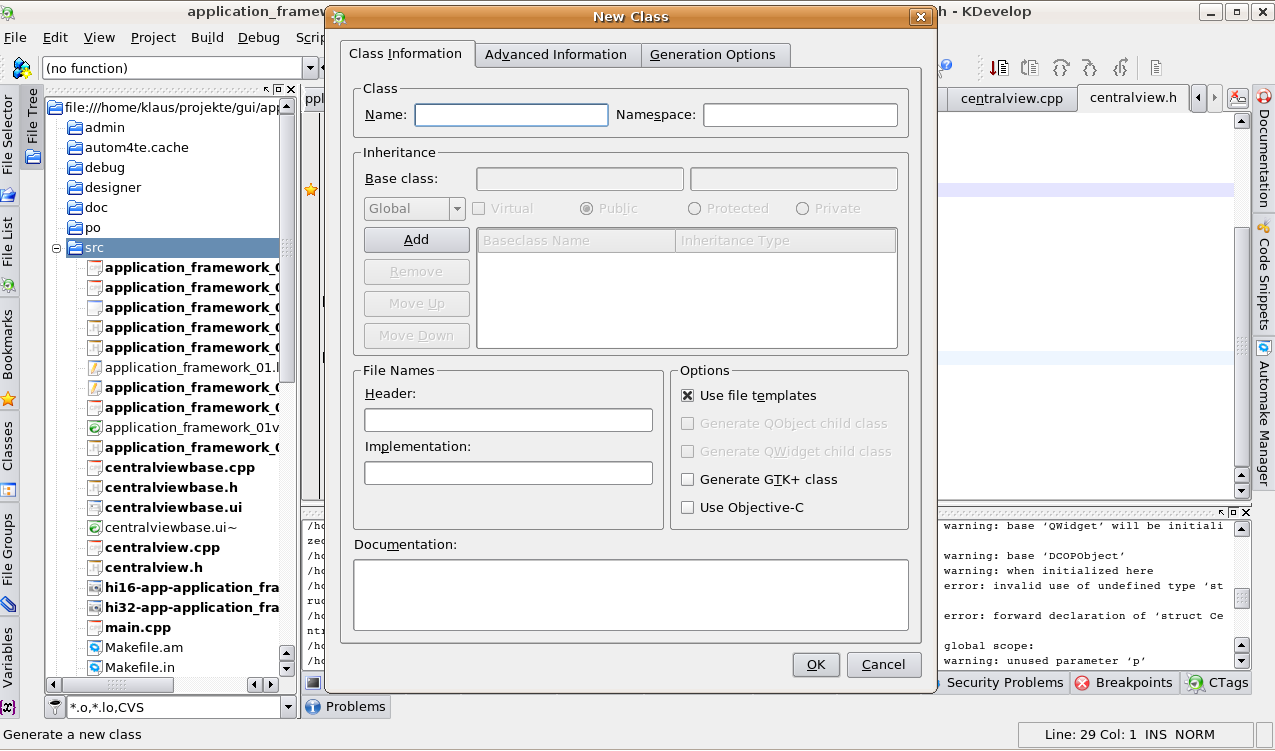
Task: Float the File Tree panel using square icon
Action: pyautogui.click(x=279, y=89)
